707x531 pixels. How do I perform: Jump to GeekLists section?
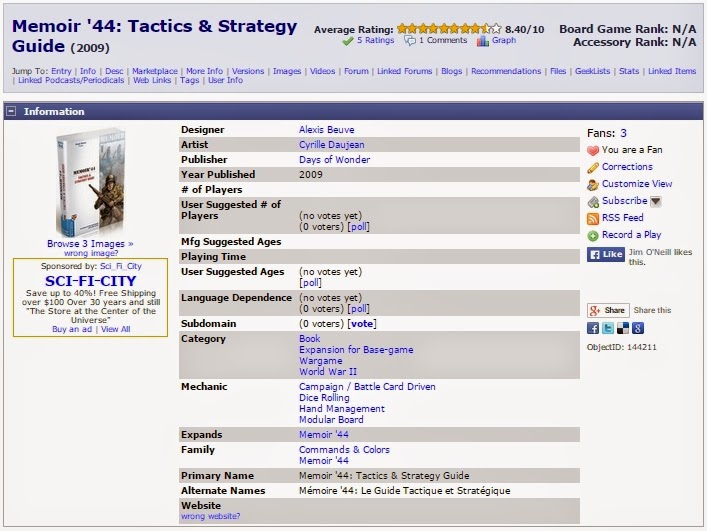pyautogui.click(x=592, y=71)
